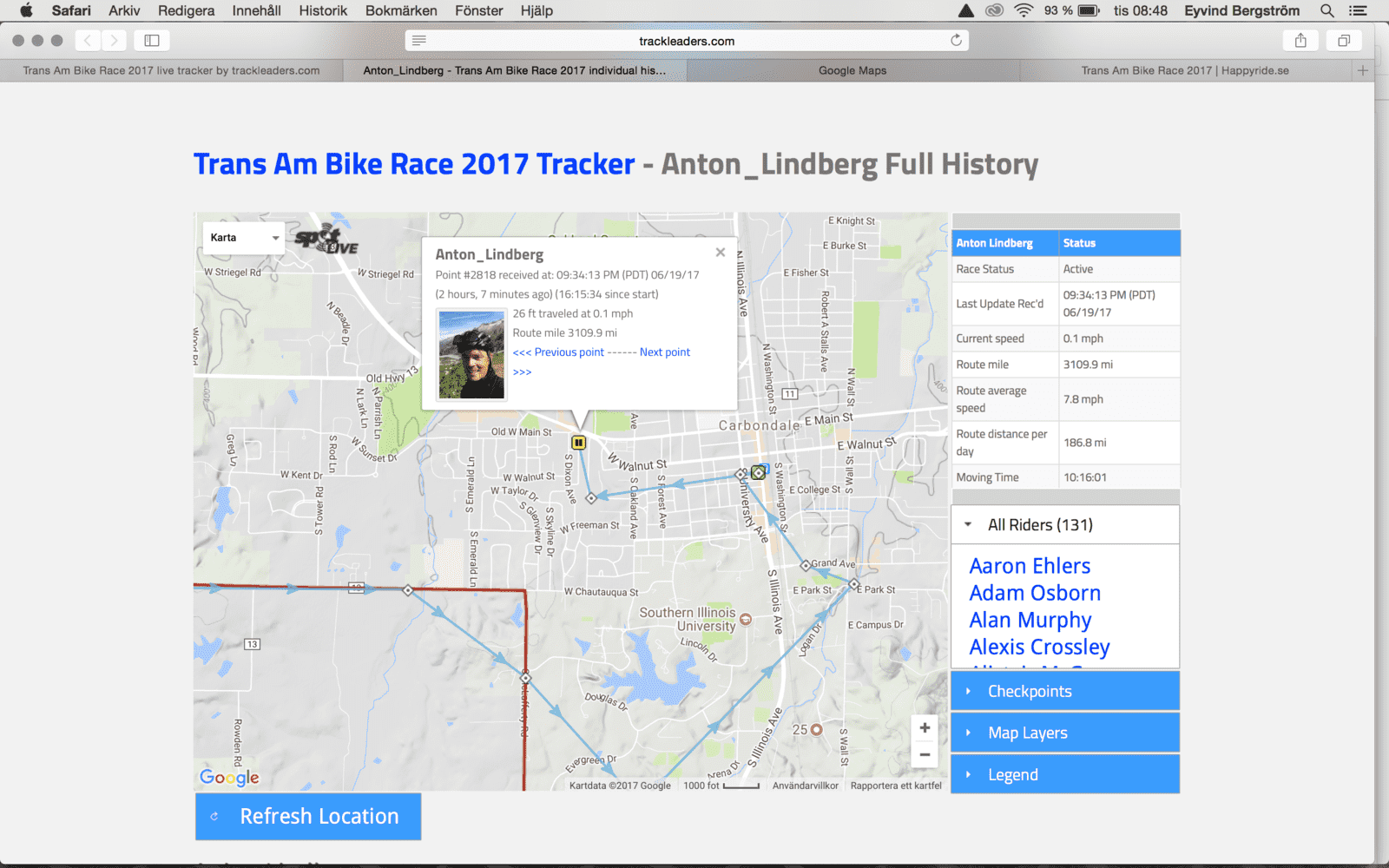
Task: Zoom out on the map
Action: [925, 754]
